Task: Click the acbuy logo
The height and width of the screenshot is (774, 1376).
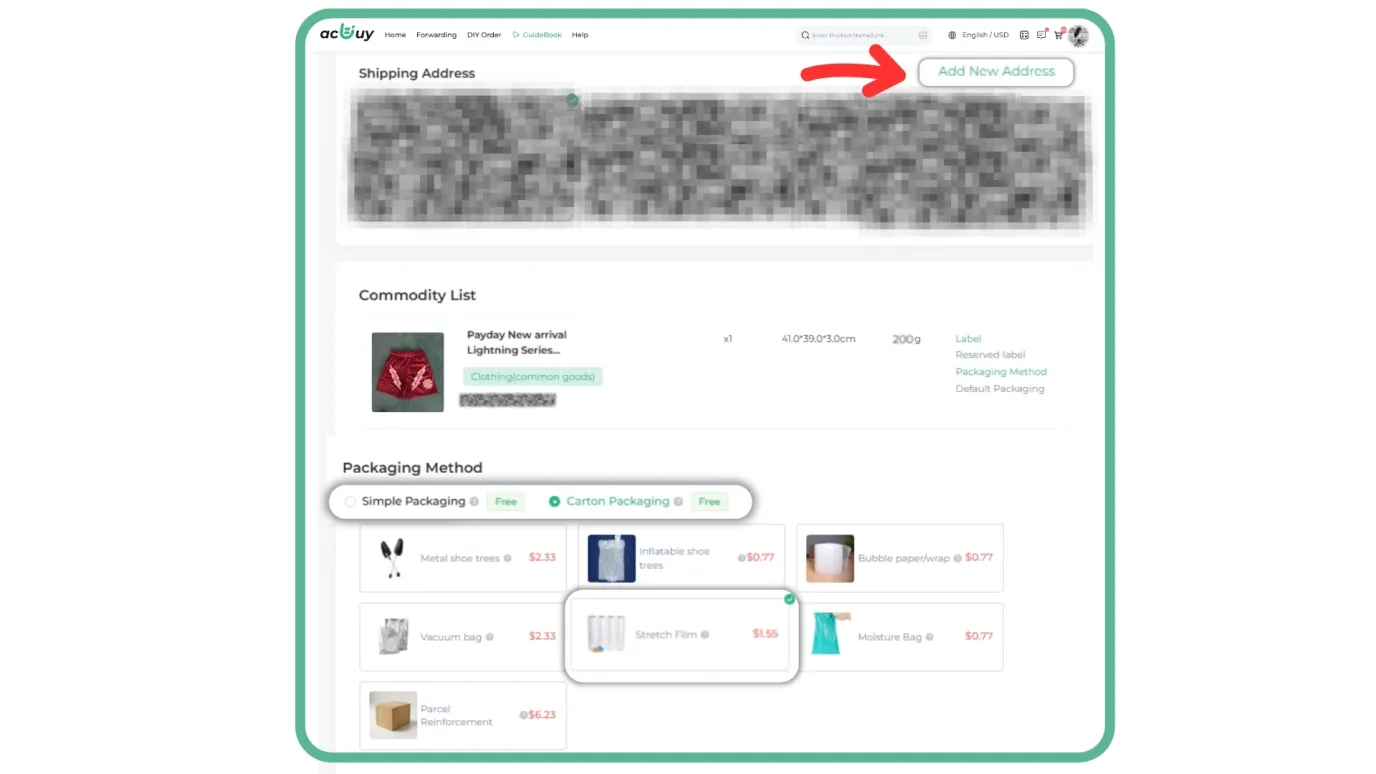Action: click(x=346, y=34)
